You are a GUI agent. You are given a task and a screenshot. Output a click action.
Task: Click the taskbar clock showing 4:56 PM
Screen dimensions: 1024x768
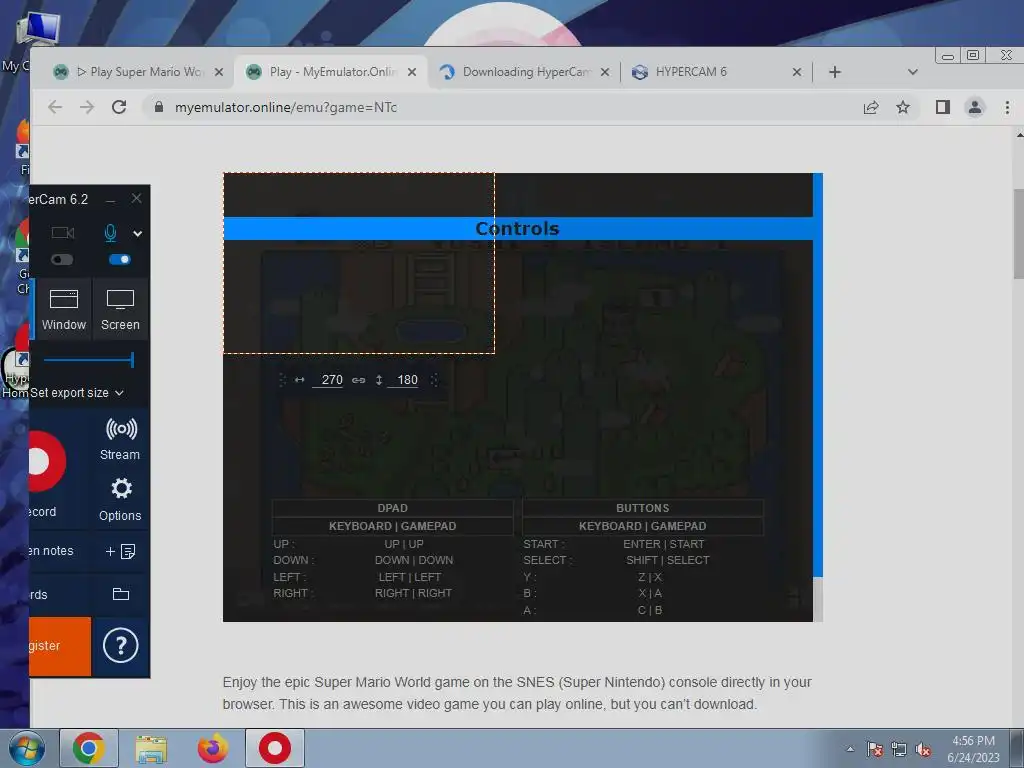point(973,749)
